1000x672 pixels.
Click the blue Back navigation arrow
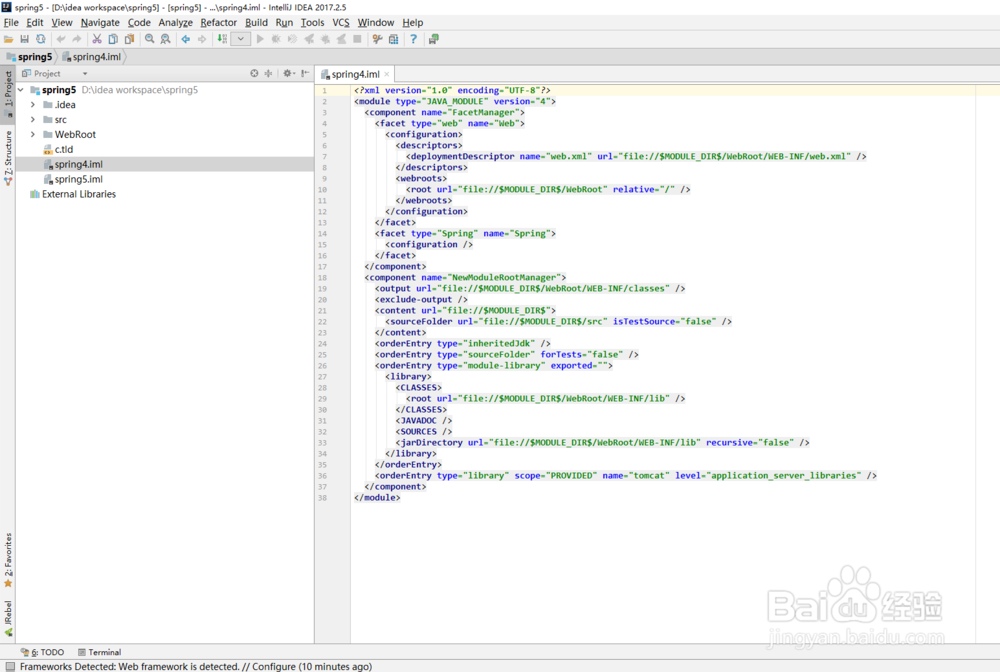(x=186, y=40)
